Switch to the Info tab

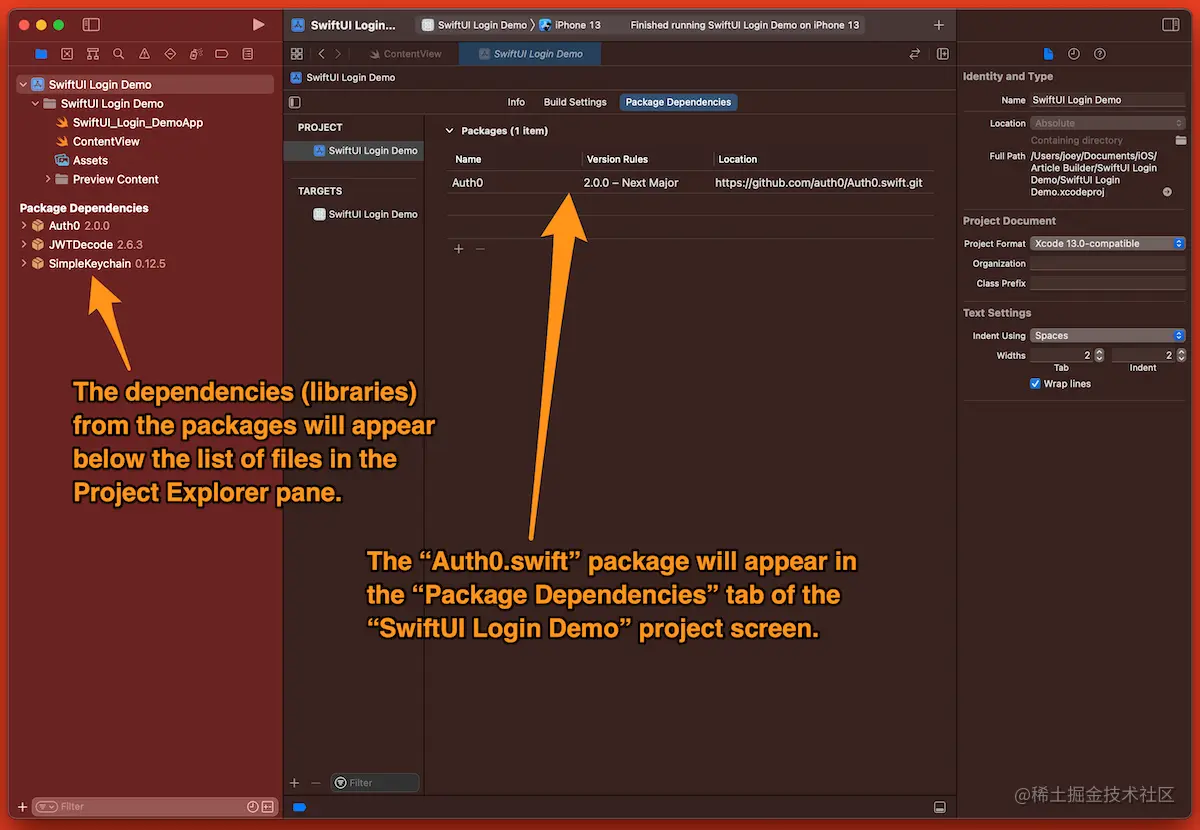click(516, 102)
